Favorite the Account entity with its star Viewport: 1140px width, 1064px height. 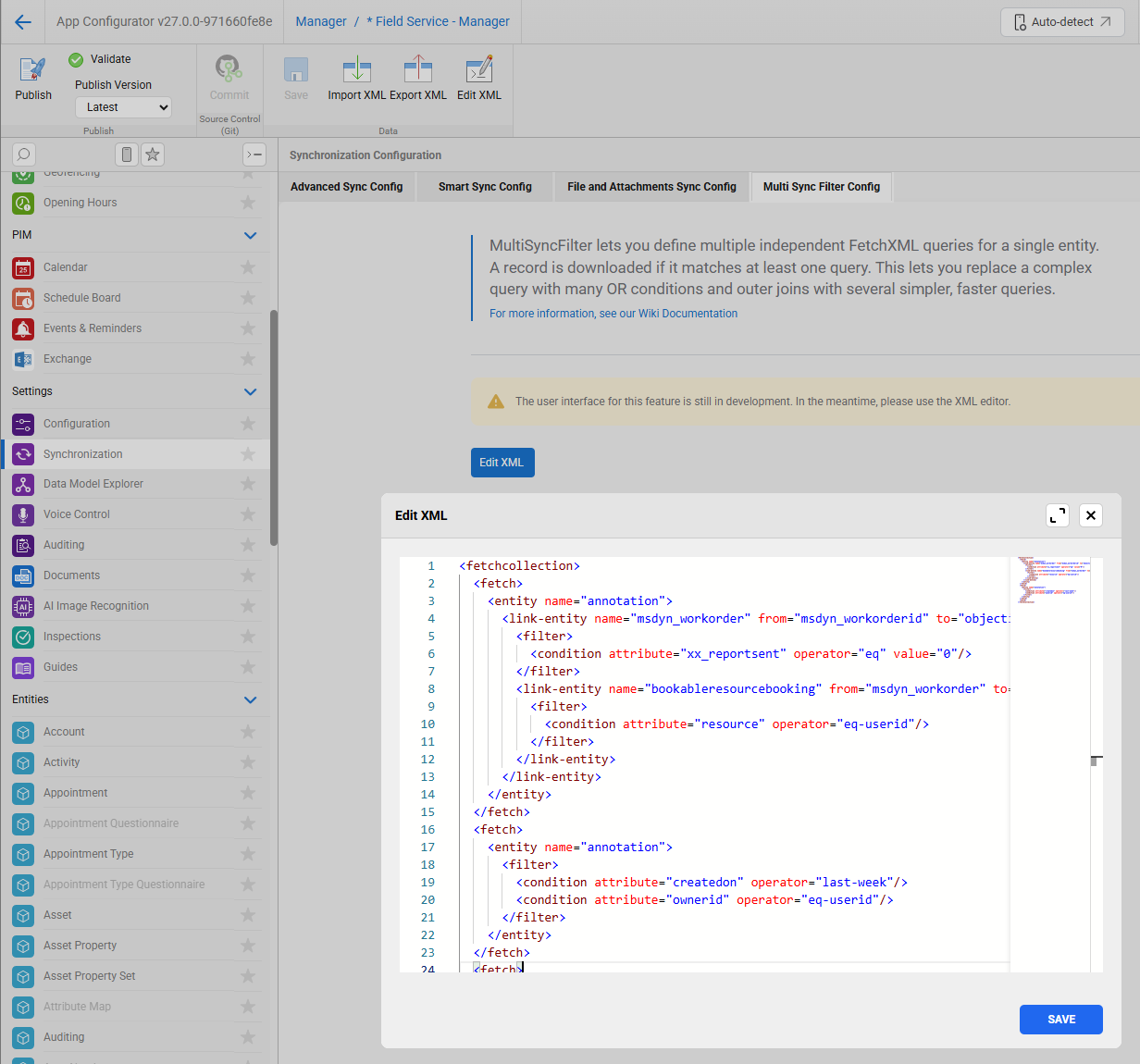point(248,732)
